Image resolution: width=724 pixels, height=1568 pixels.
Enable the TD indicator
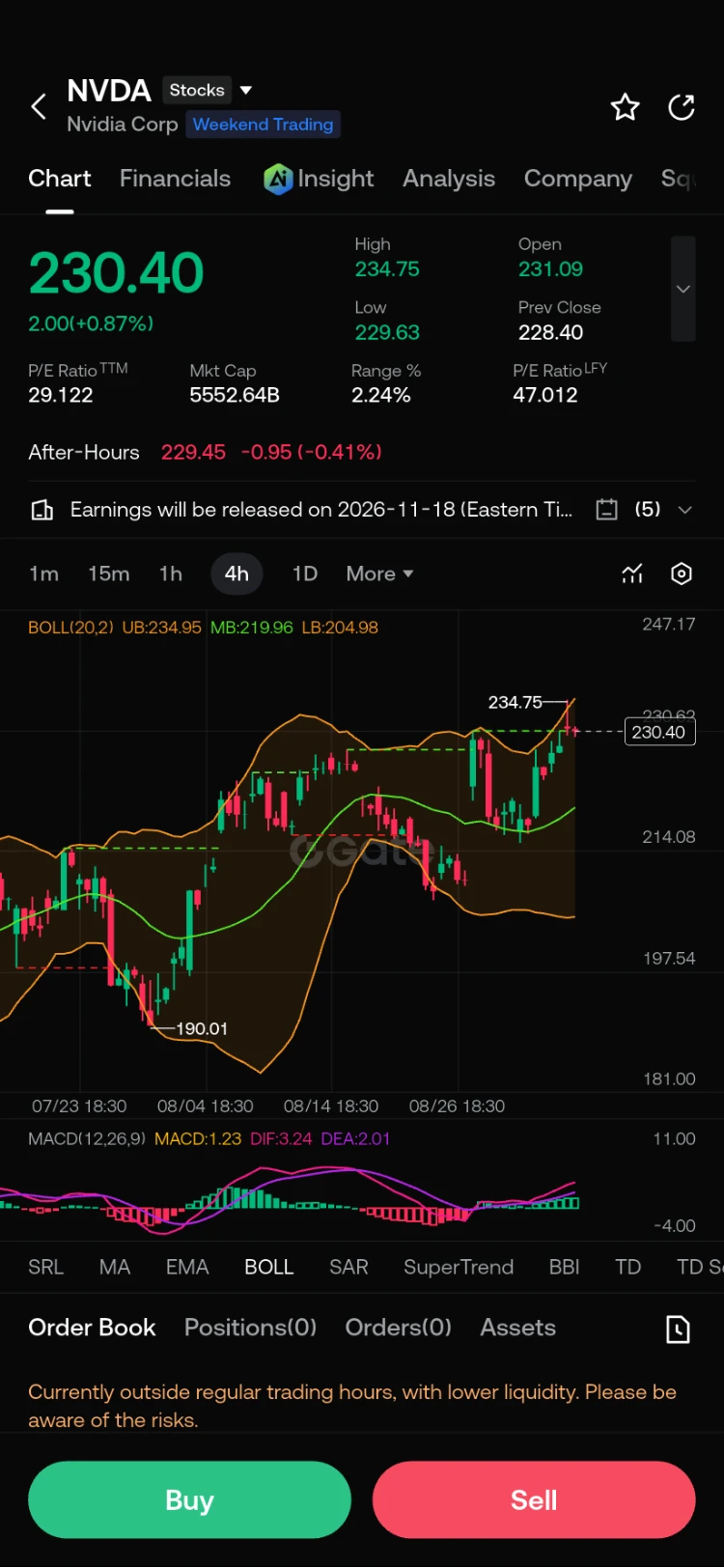(x=628, y=1267)
